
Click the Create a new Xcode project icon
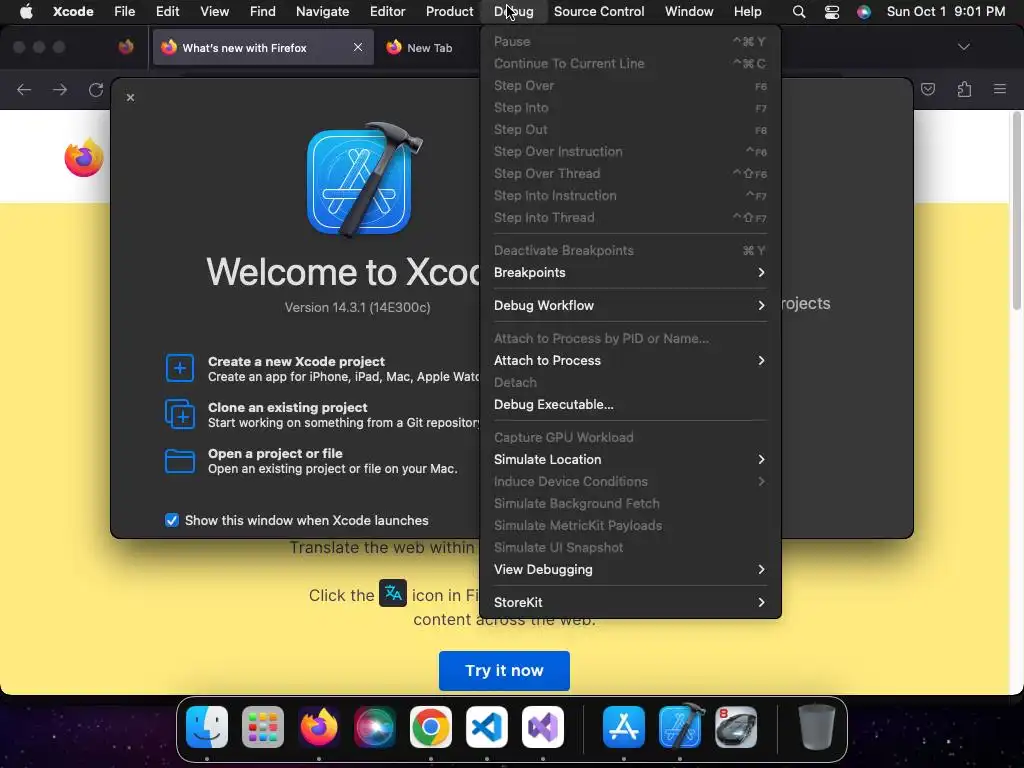180,368
